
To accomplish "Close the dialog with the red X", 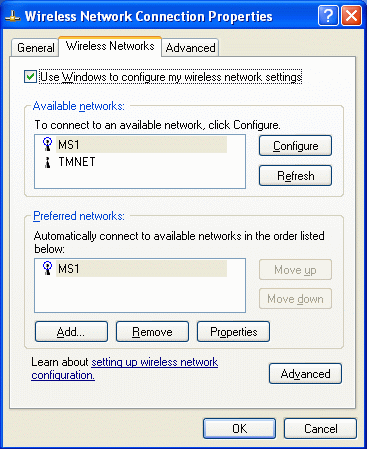I will pyautogui.click(x=351, y=16).
